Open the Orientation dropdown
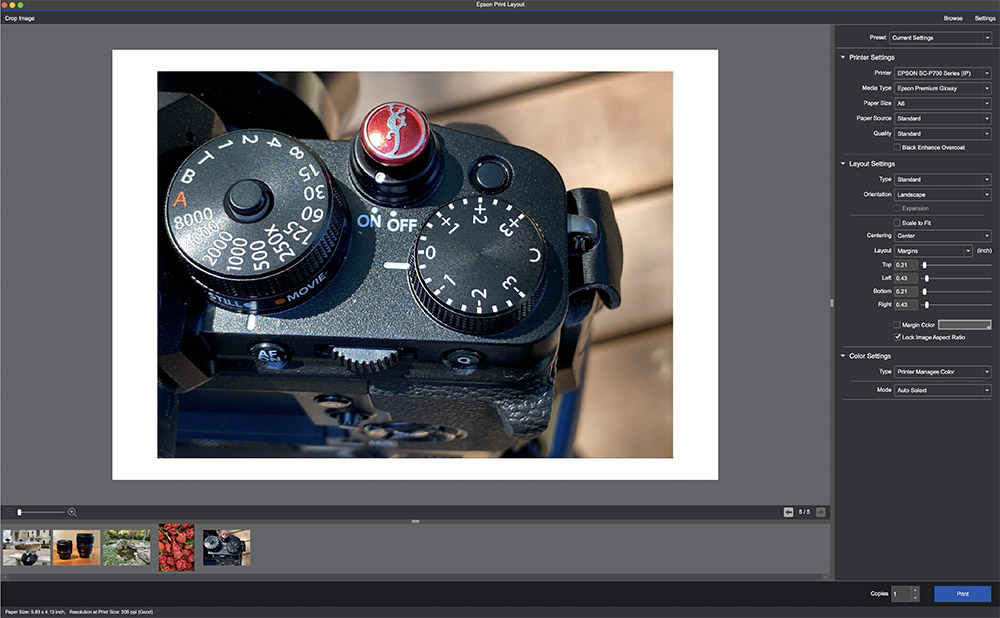Screen dimensions: 1000x618 (942, 195)
